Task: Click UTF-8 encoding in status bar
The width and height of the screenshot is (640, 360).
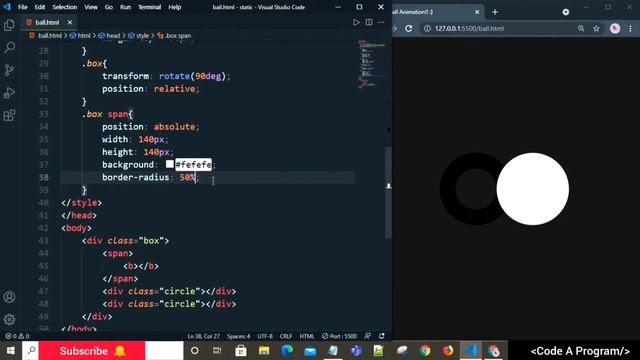Action: 265,336
